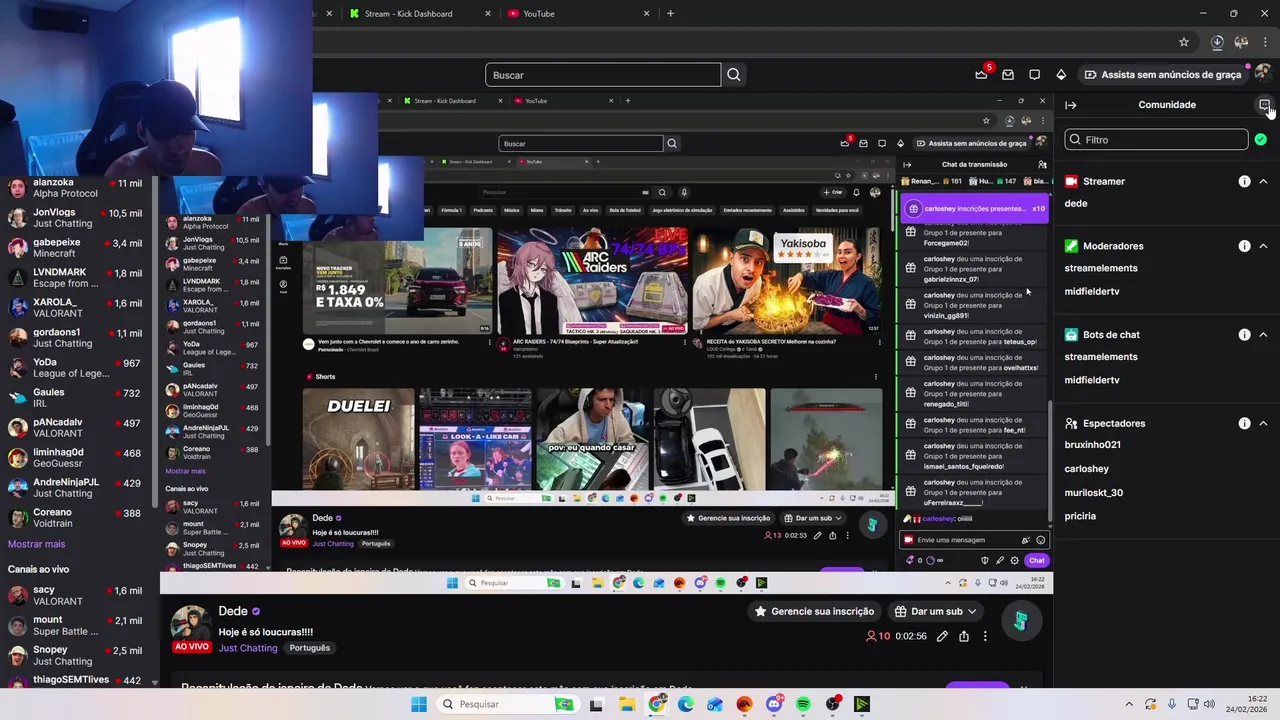Click the Bits diamond icon in top bar
The image size is (1280, 720).
(x=1061, y=75)
